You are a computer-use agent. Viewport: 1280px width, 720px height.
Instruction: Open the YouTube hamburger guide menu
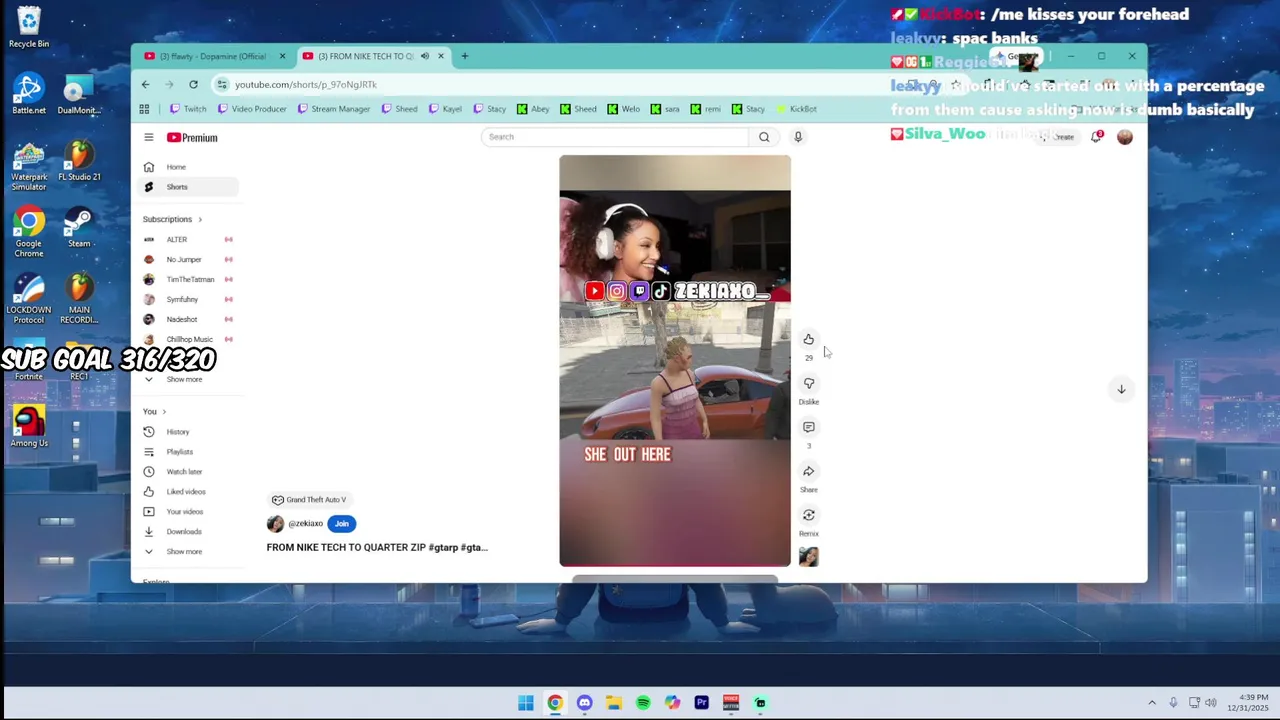click(x=148, y=137)
